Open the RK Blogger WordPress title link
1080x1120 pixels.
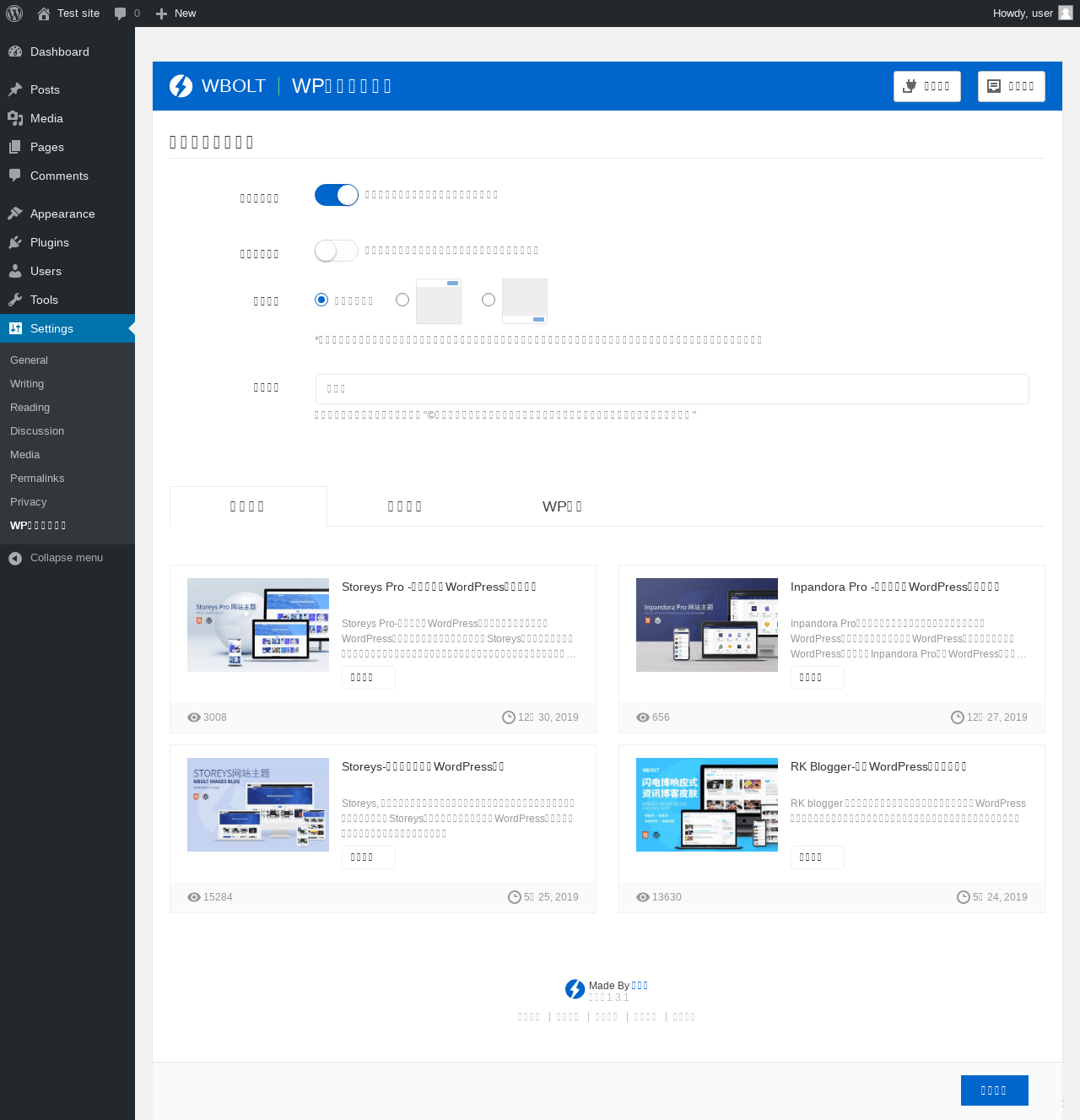pos(878,766)
